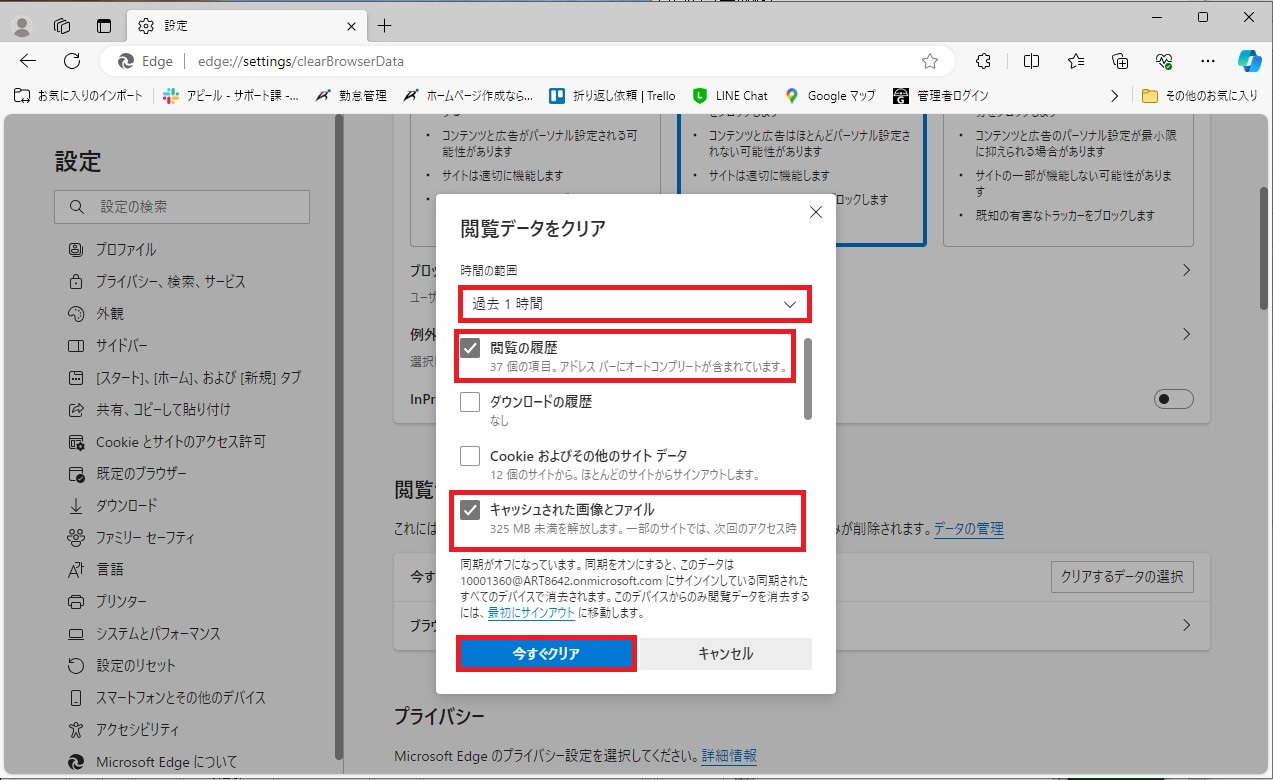Show more bookmarks with the chevron
Image resolution: width=1273 pixels, height=780 pixels.
point(1115,96)
